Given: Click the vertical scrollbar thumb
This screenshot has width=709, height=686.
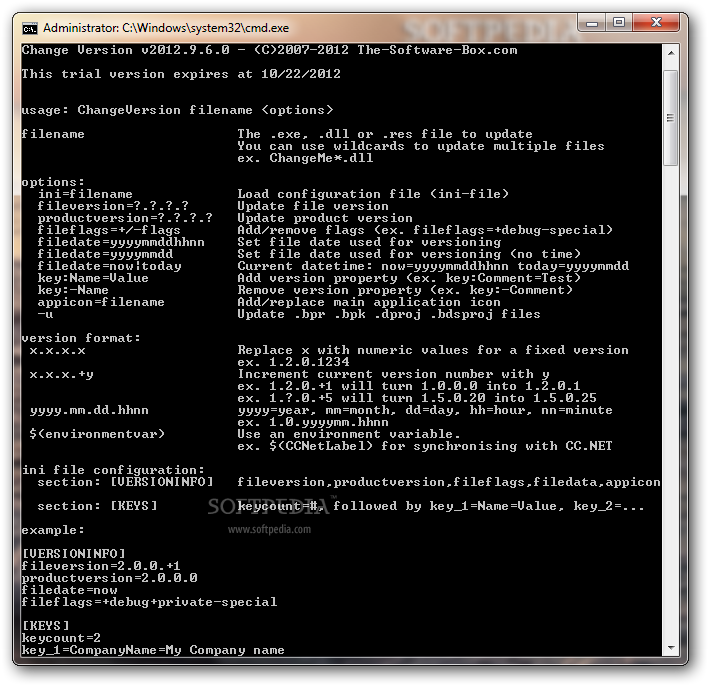Looking at the screenshot, I should pos(671,118).
